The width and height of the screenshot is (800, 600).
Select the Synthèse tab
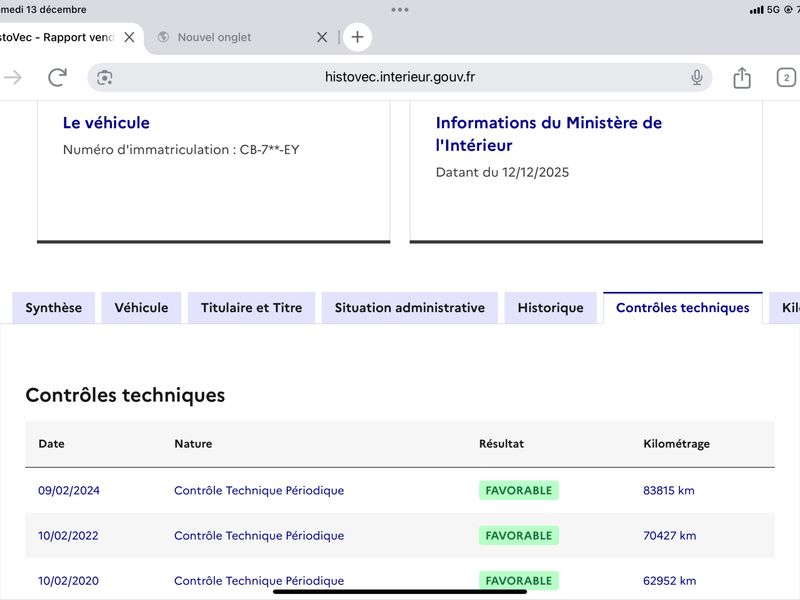54,308
